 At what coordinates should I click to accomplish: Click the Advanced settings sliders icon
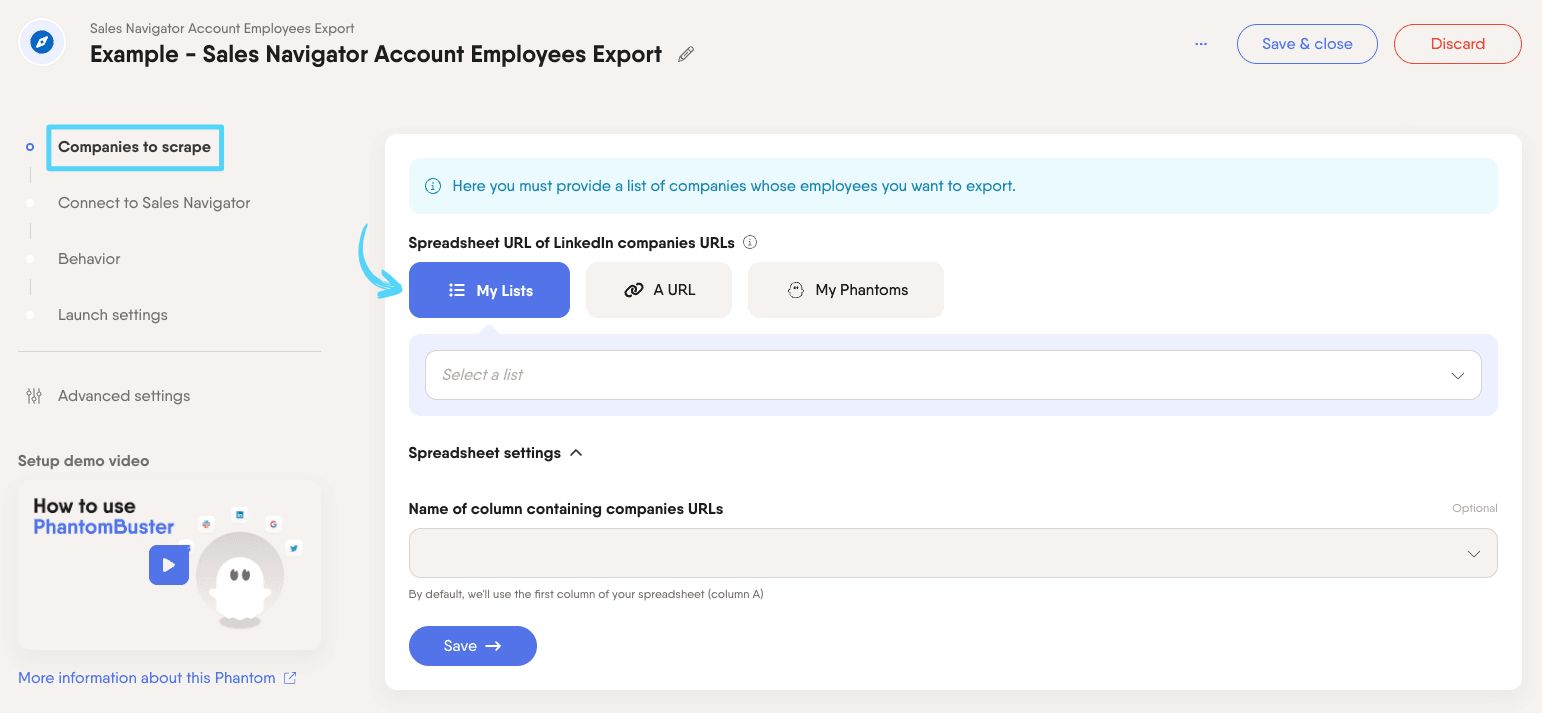pos(34,396)
